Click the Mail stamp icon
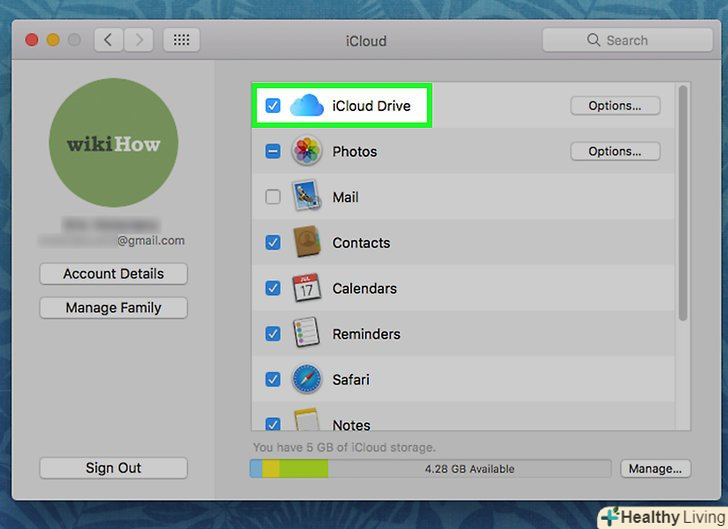The height and width of the screenshot is (529, 728). coord(306,196)
